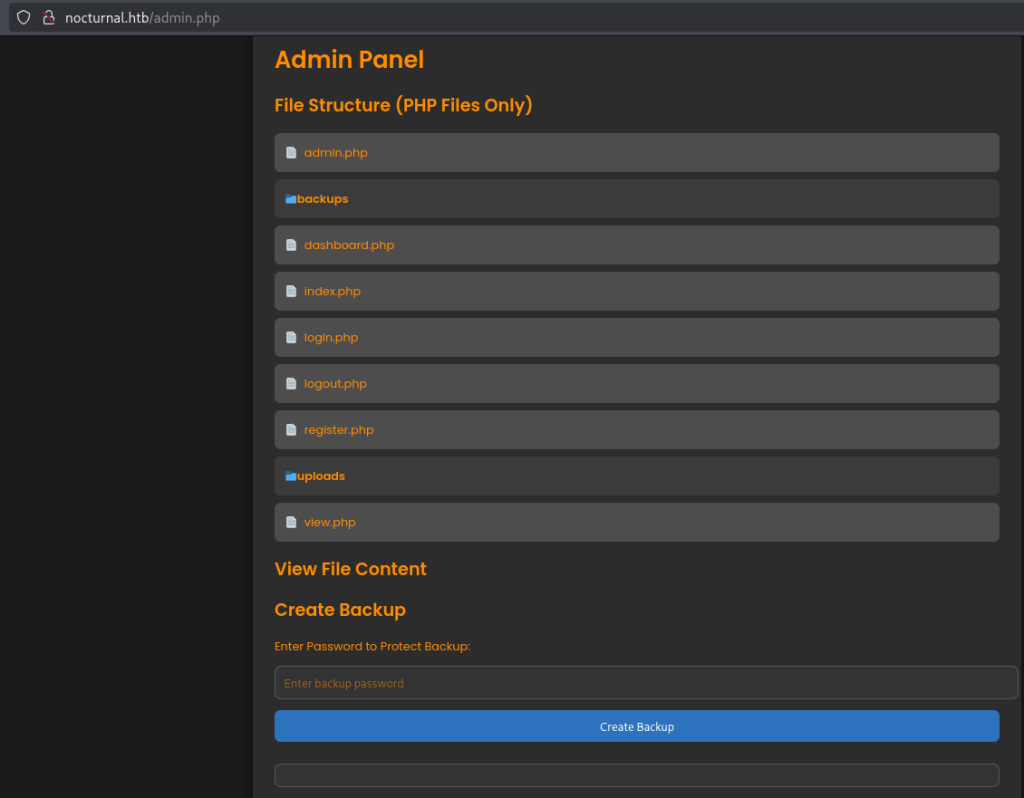Open the index.php file link
This screenshot has width=1024, height=798.
332,292
